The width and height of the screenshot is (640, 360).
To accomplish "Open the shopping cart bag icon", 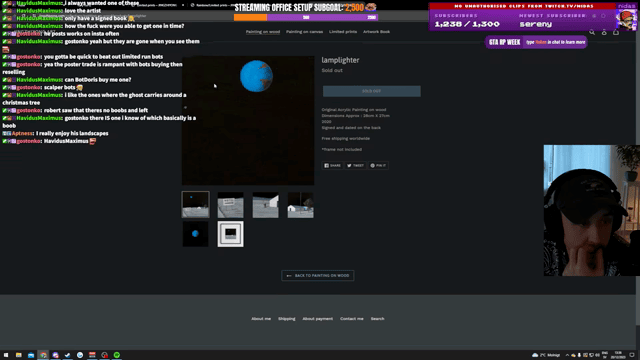I will [x=616, y=32].
